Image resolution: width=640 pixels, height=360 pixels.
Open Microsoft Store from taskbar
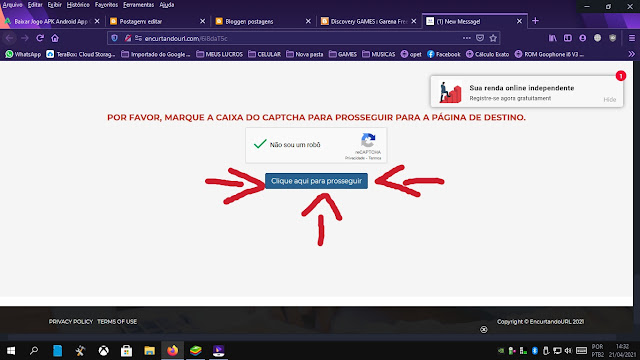click(x=127, y=351)
